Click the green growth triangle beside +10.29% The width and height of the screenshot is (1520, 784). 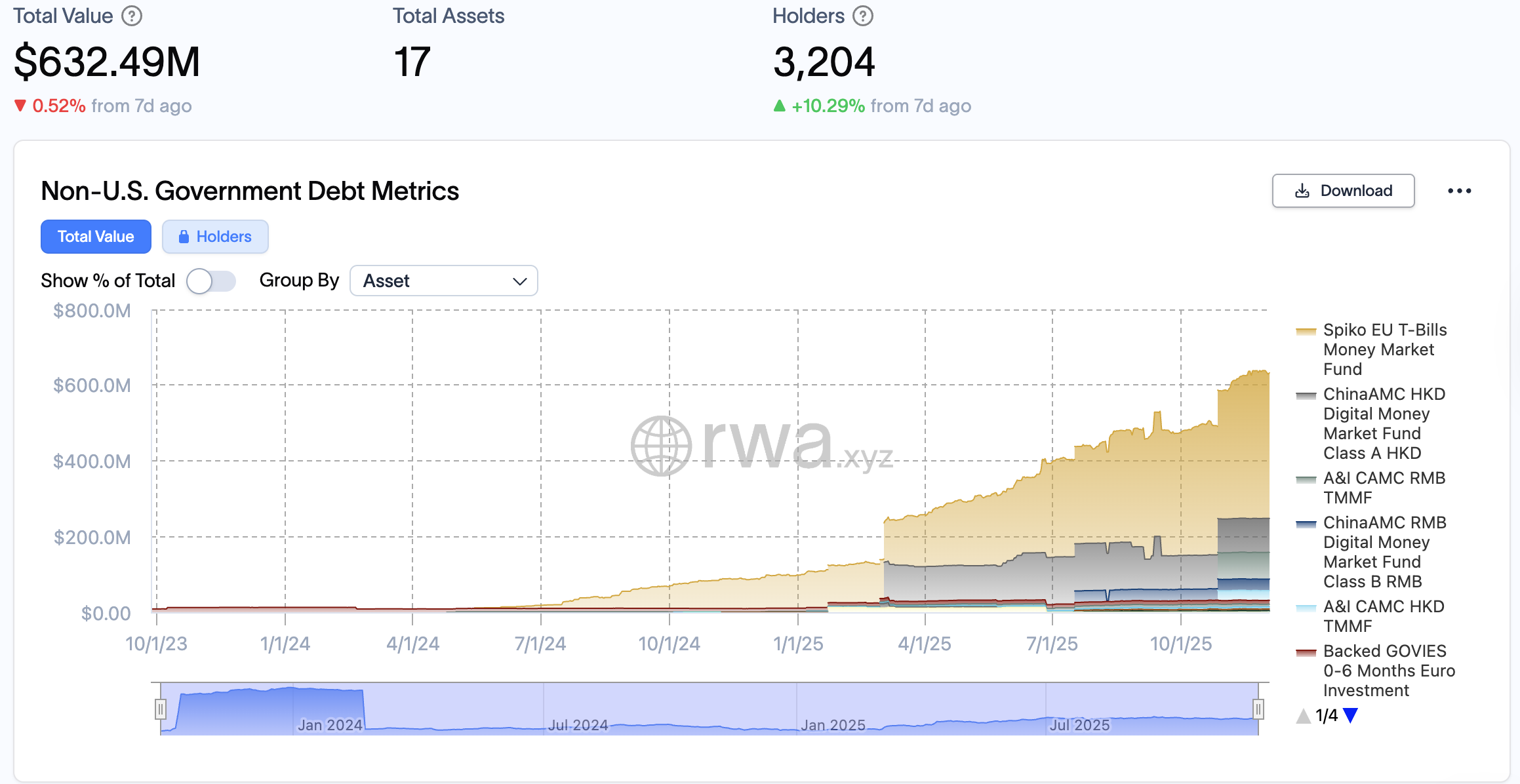tap(781, 105)
